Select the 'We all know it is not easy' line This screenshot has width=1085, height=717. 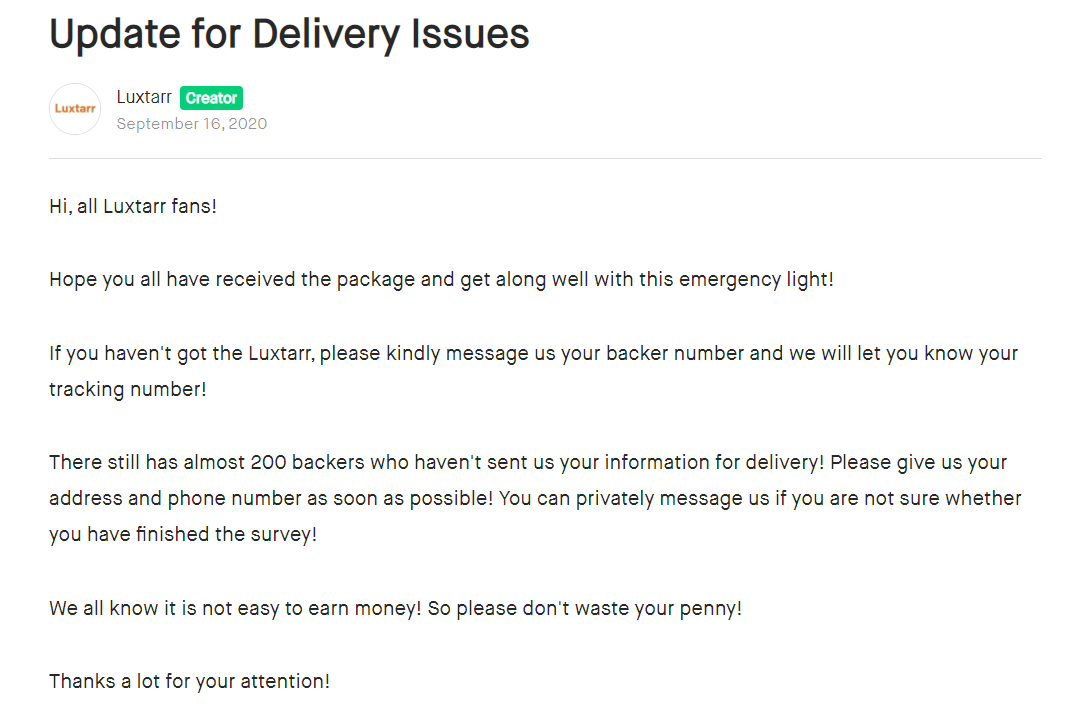click(395, 608)
